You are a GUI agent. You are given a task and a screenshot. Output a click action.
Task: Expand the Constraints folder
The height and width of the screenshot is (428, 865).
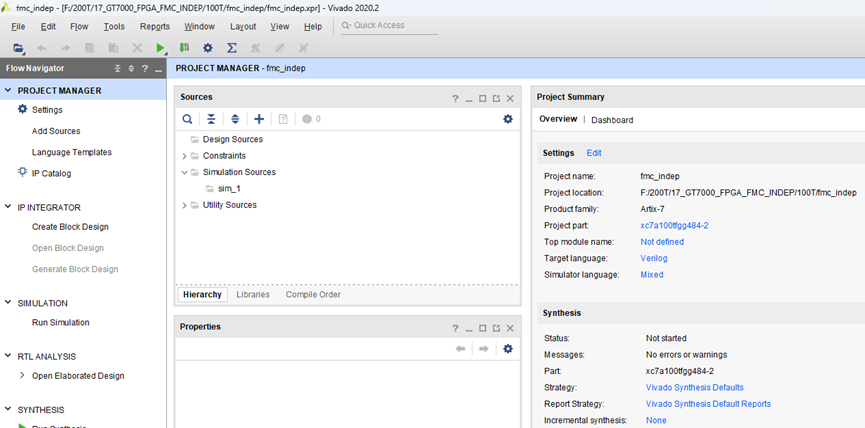pyautogui.click(x=184, y=156)
